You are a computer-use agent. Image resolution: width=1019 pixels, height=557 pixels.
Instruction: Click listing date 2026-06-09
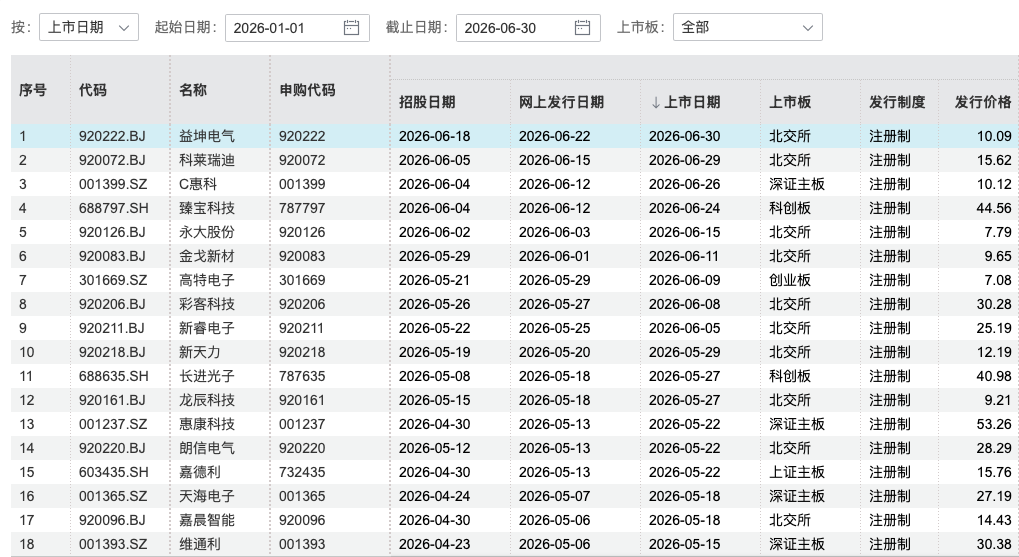point(684,281)
